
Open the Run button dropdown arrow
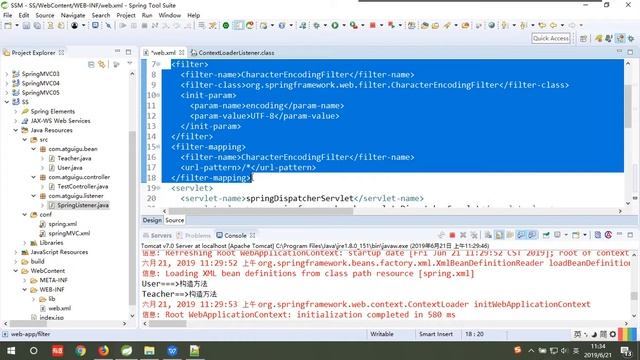[344, 25]
